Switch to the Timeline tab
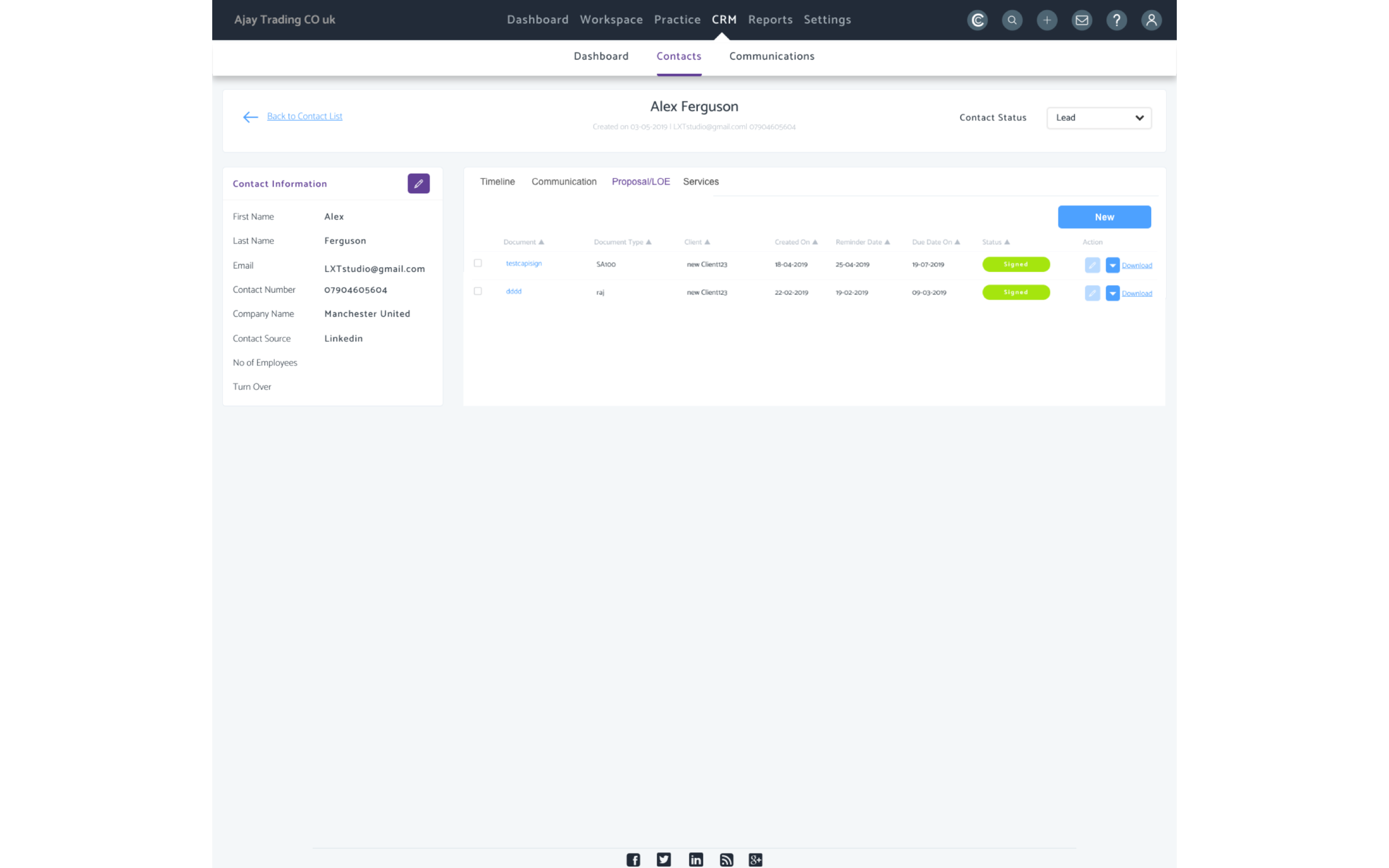Viewport: 1389px width, 868px height. coord(497,182)
